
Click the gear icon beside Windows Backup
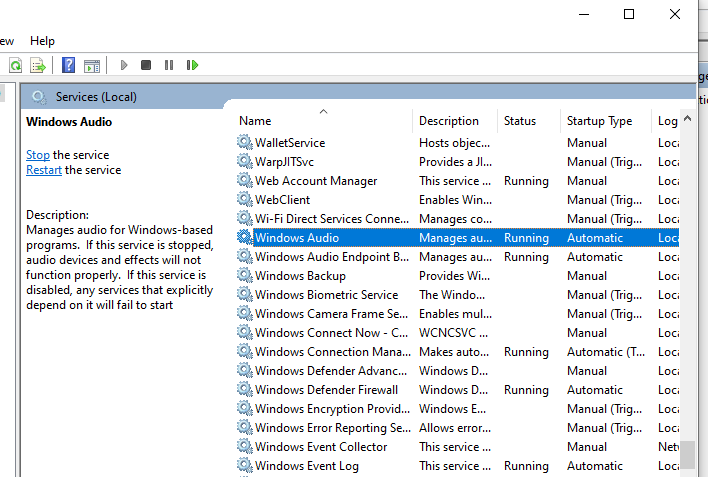click(x=245, y=276)
